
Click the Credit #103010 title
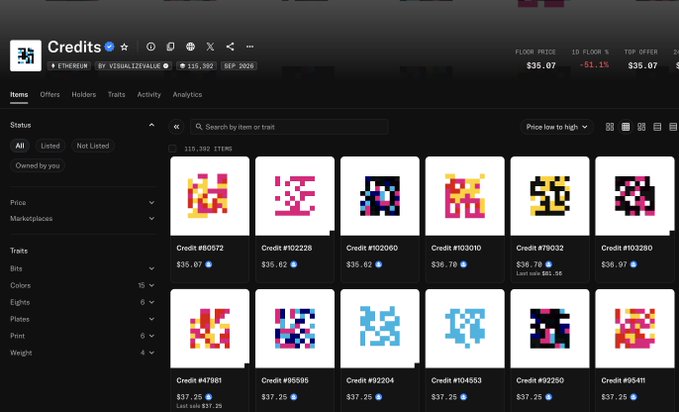[456, 248]
